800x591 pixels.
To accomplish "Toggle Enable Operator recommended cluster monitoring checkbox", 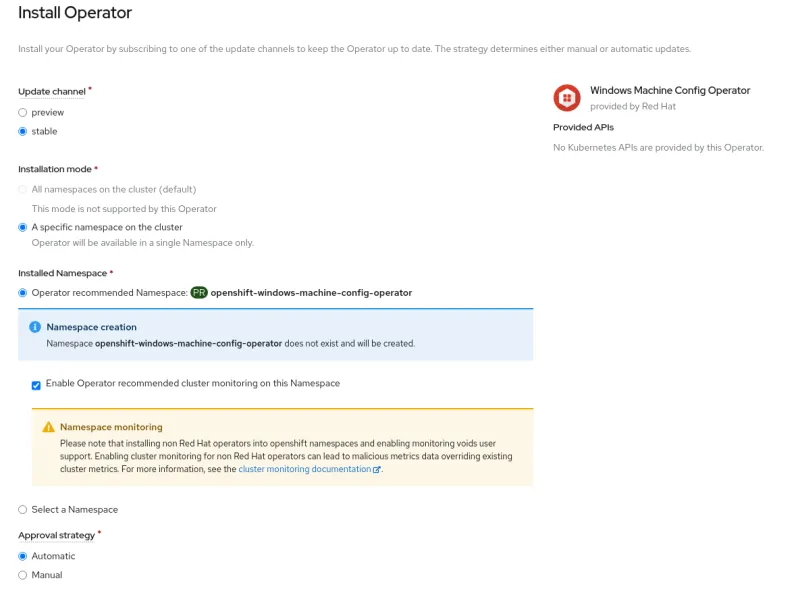I will pos(37,384).
